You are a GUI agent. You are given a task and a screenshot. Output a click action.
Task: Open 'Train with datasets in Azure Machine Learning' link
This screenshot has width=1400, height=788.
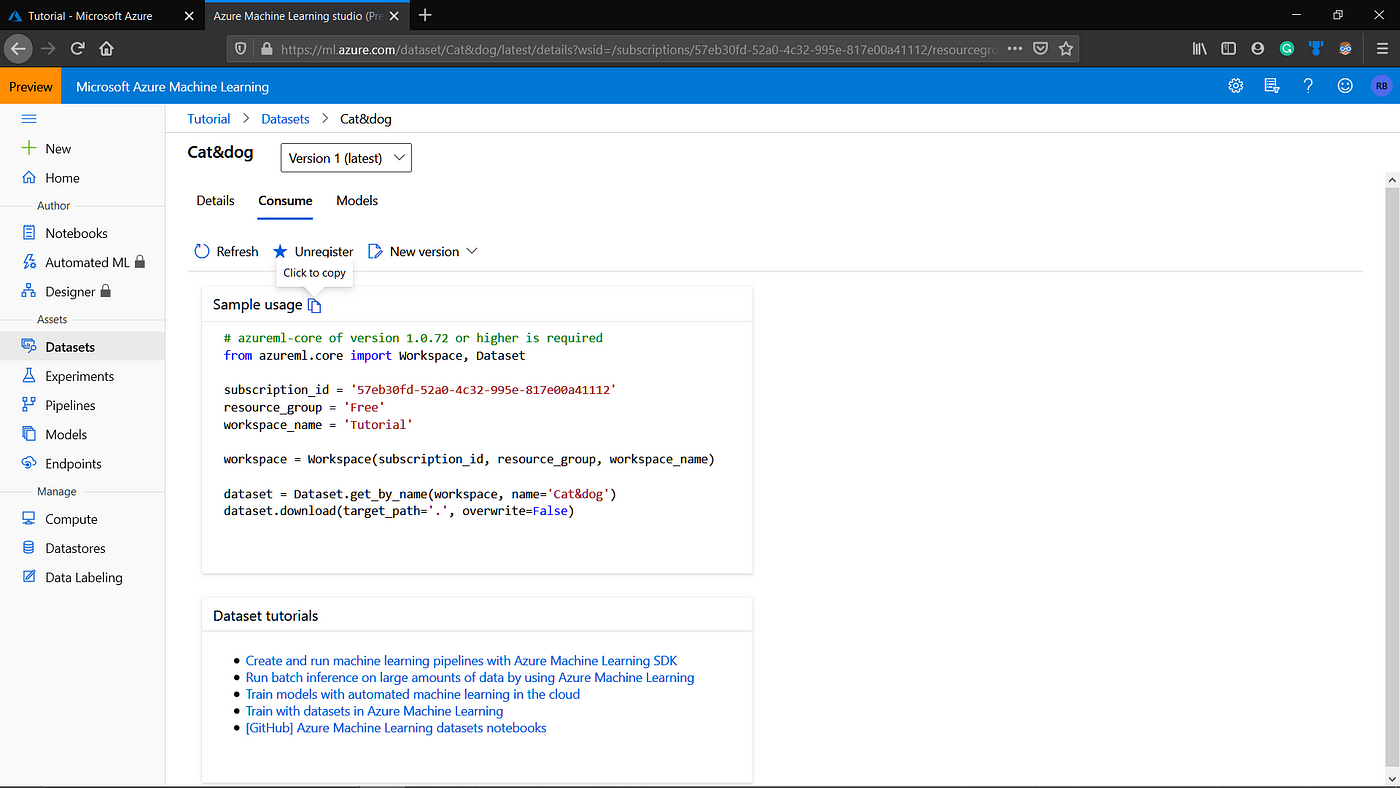click(374, 711)
